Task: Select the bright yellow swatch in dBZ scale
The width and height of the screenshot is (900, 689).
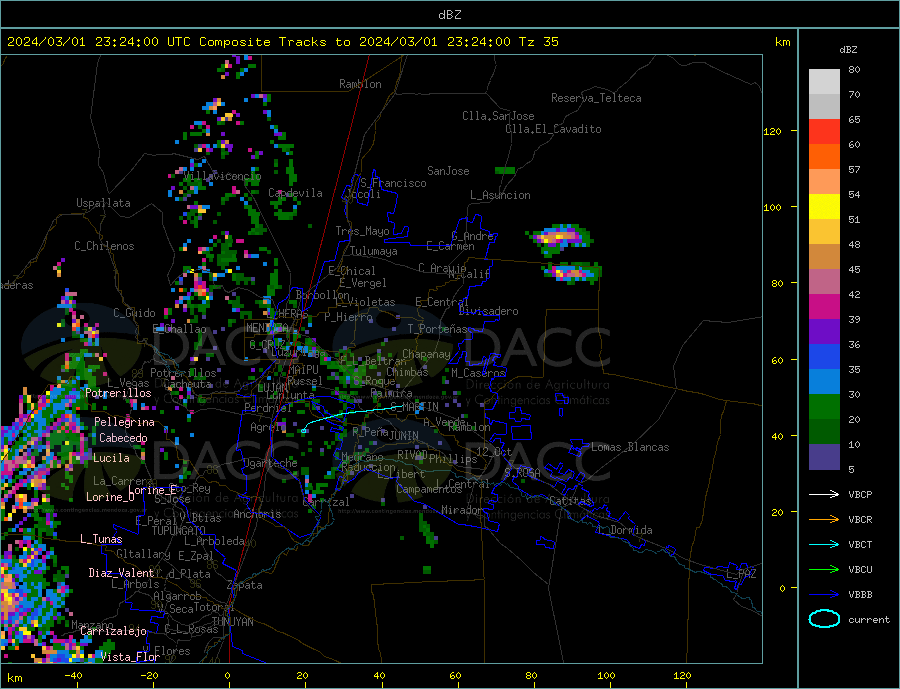Action: 824,207
